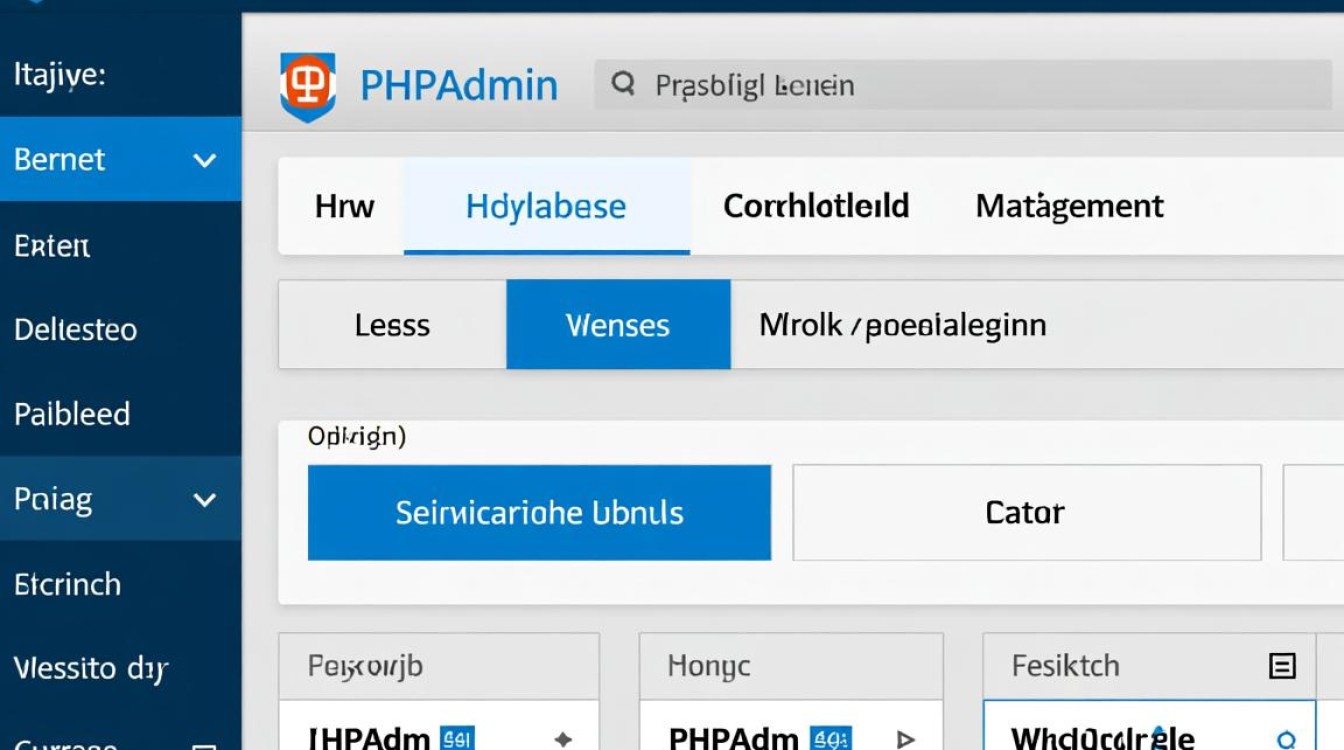Viewport: 1344px width, 750px height.
Task: Toggle the Mrolk poesialeginn option
Action: point(903,325)
